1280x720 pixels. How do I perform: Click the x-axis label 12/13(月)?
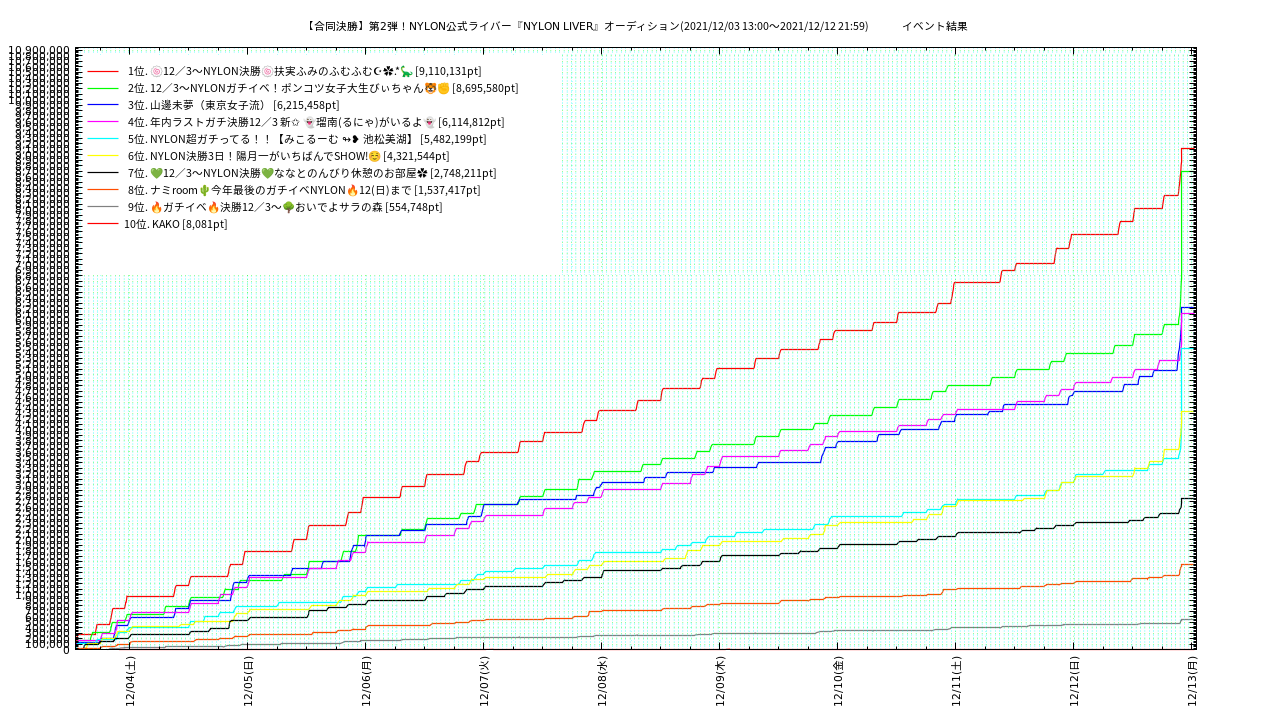coord(1192,682)
